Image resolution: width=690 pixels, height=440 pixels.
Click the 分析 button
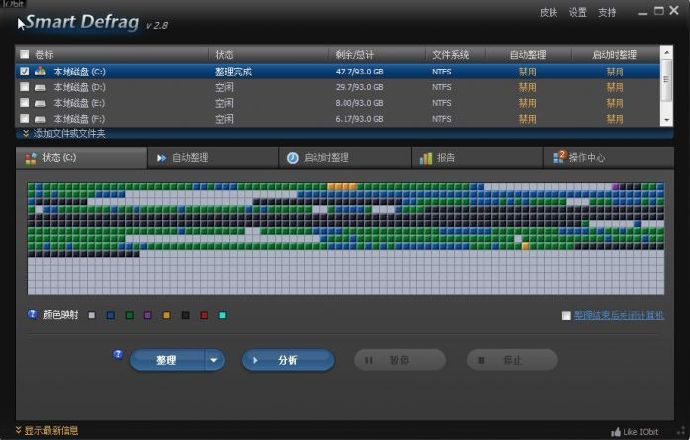[x=287, y=360]
